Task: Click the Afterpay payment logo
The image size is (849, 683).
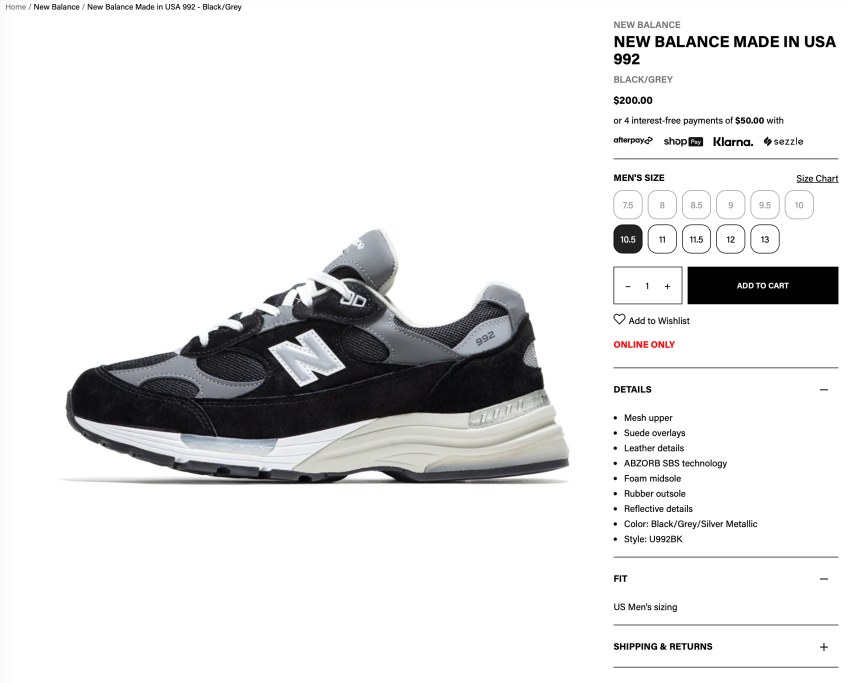Action: [633, 141]
